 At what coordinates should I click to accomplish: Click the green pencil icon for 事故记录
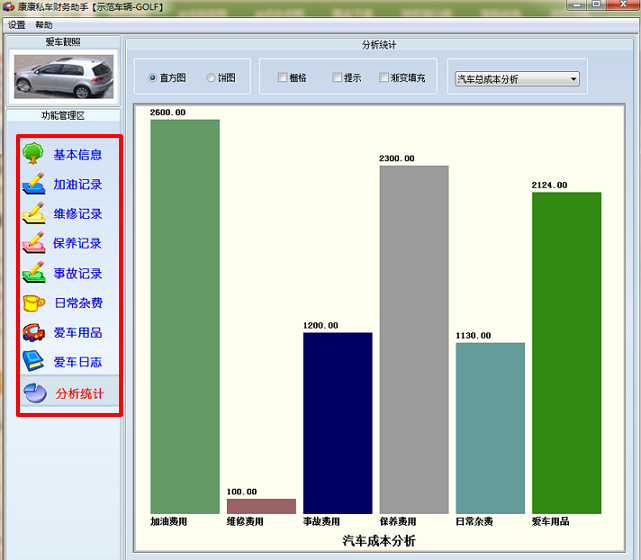pos(34,272)
